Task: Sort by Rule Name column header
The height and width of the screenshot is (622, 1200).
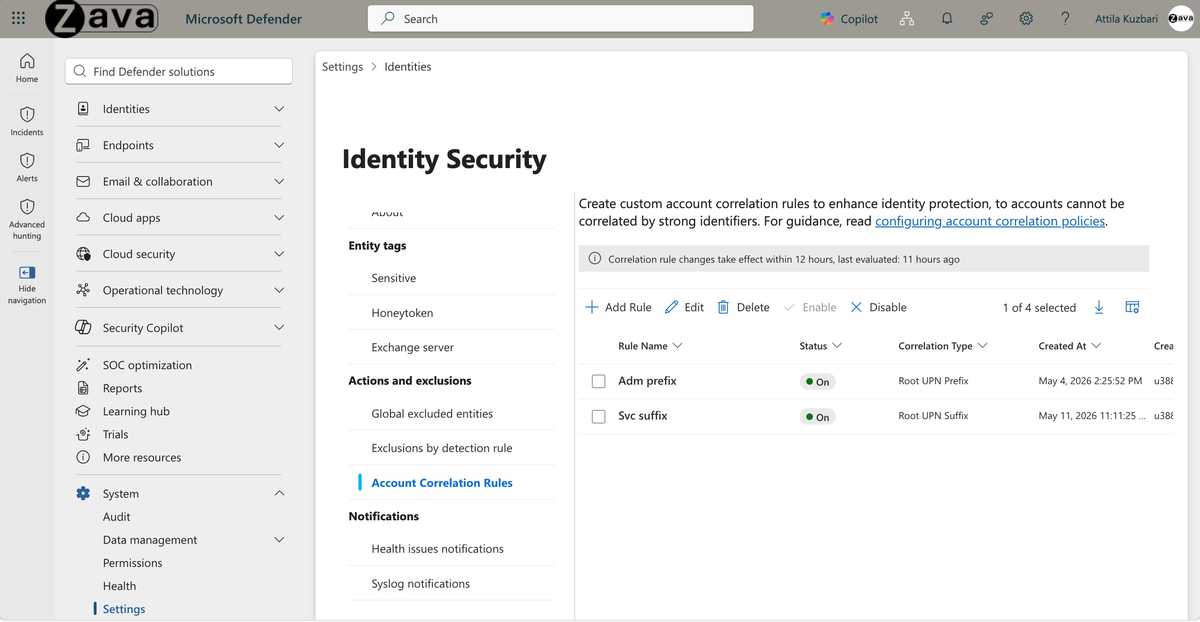Action: tap(650, 346)
